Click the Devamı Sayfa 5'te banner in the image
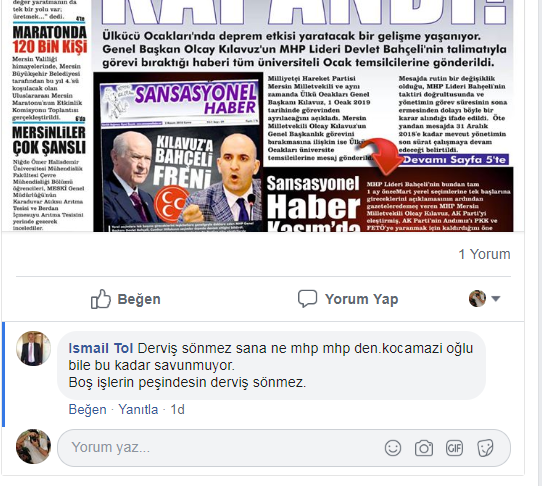This screenshot has width=542, height=486. click(455, 160)
